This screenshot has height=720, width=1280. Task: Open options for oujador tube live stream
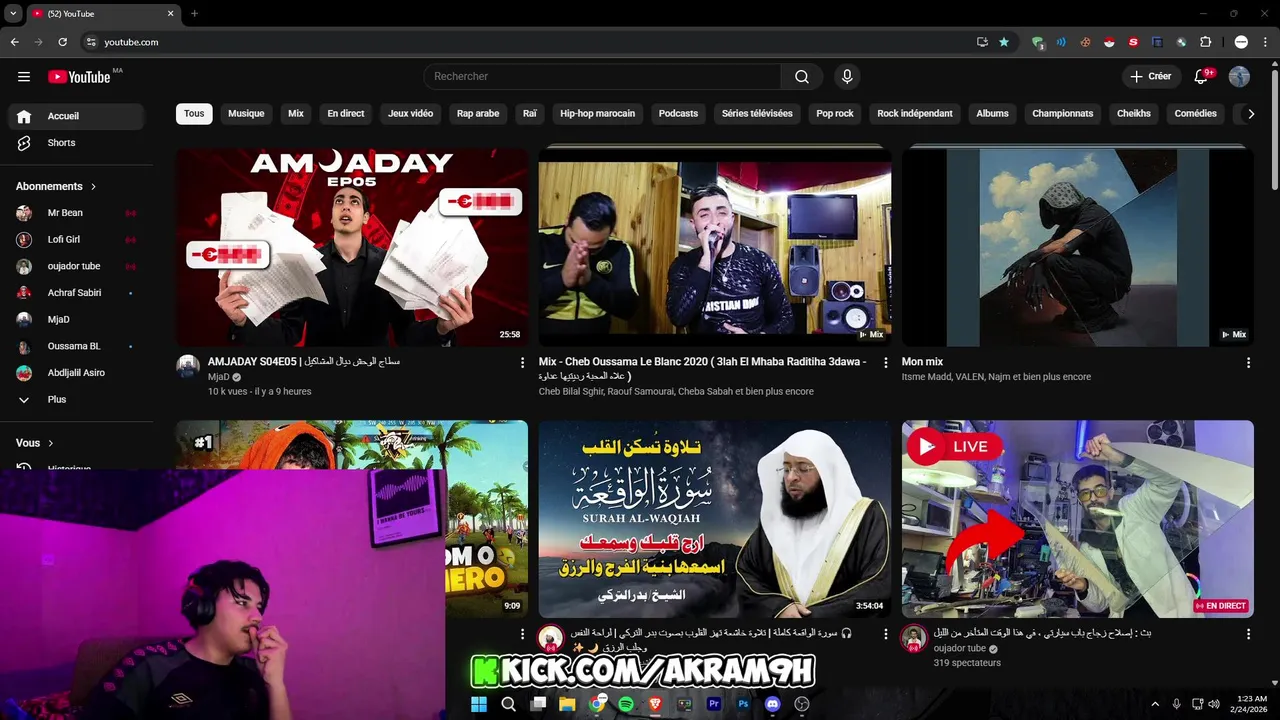tap(1248, 634)
